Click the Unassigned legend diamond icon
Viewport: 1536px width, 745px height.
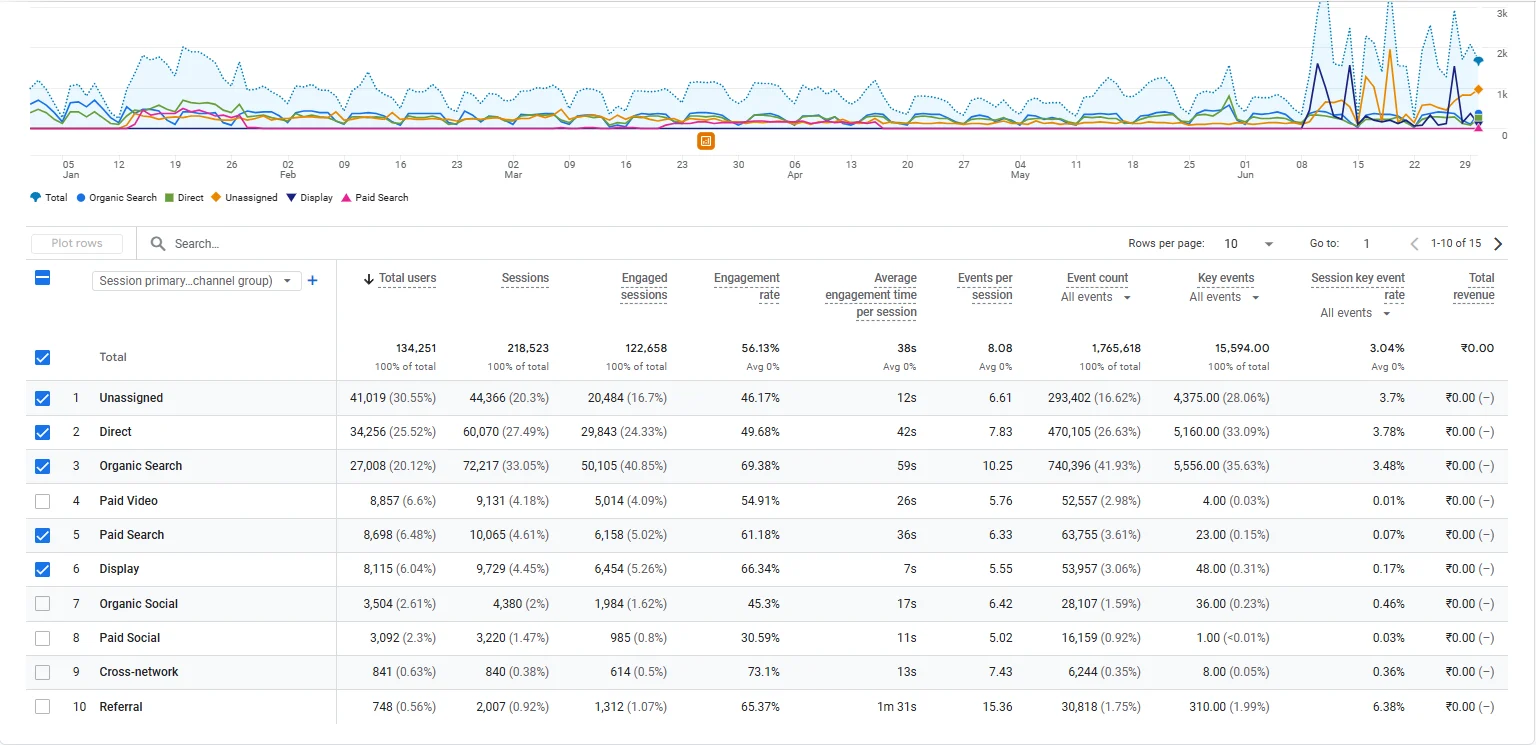(216, 198)
